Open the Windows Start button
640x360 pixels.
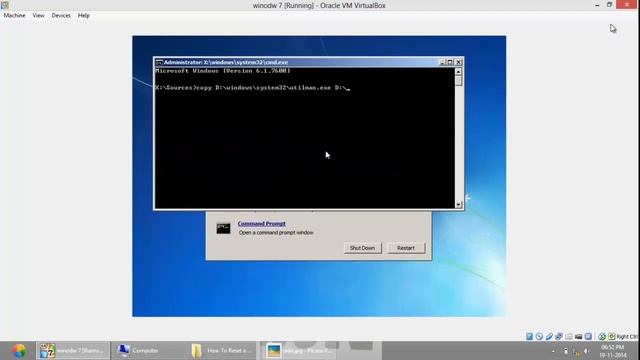tap(18, 351)
